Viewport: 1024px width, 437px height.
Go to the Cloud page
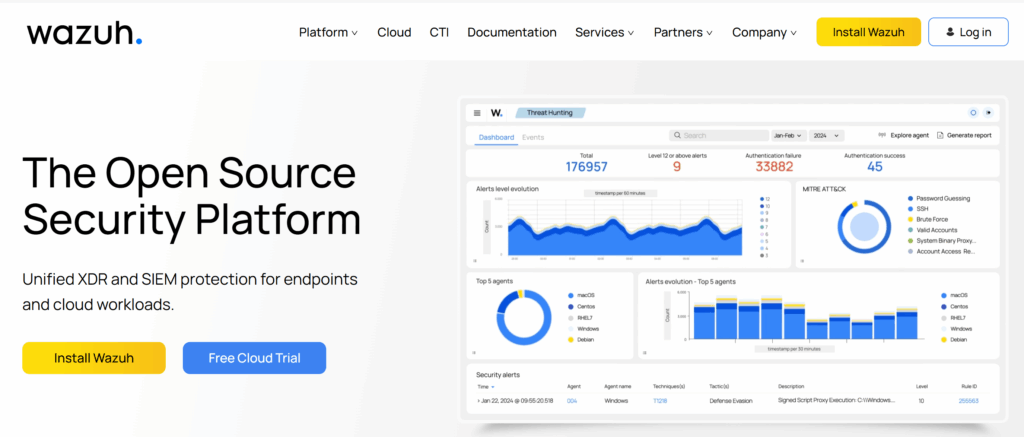pyautogui.click(x=394, y=33)
